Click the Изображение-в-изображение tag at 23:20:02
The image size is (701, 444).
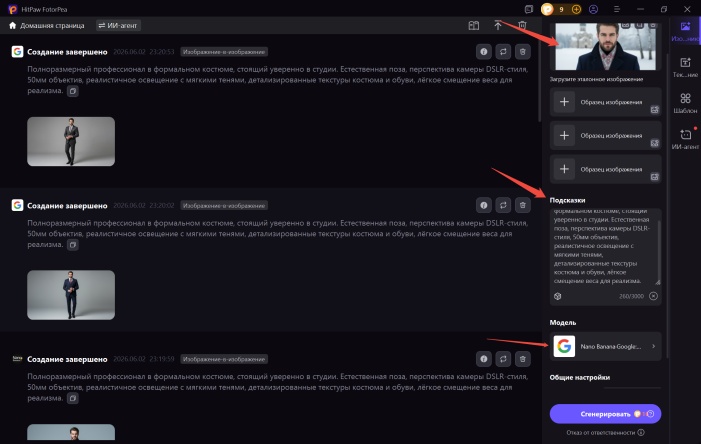coord(224,206)
